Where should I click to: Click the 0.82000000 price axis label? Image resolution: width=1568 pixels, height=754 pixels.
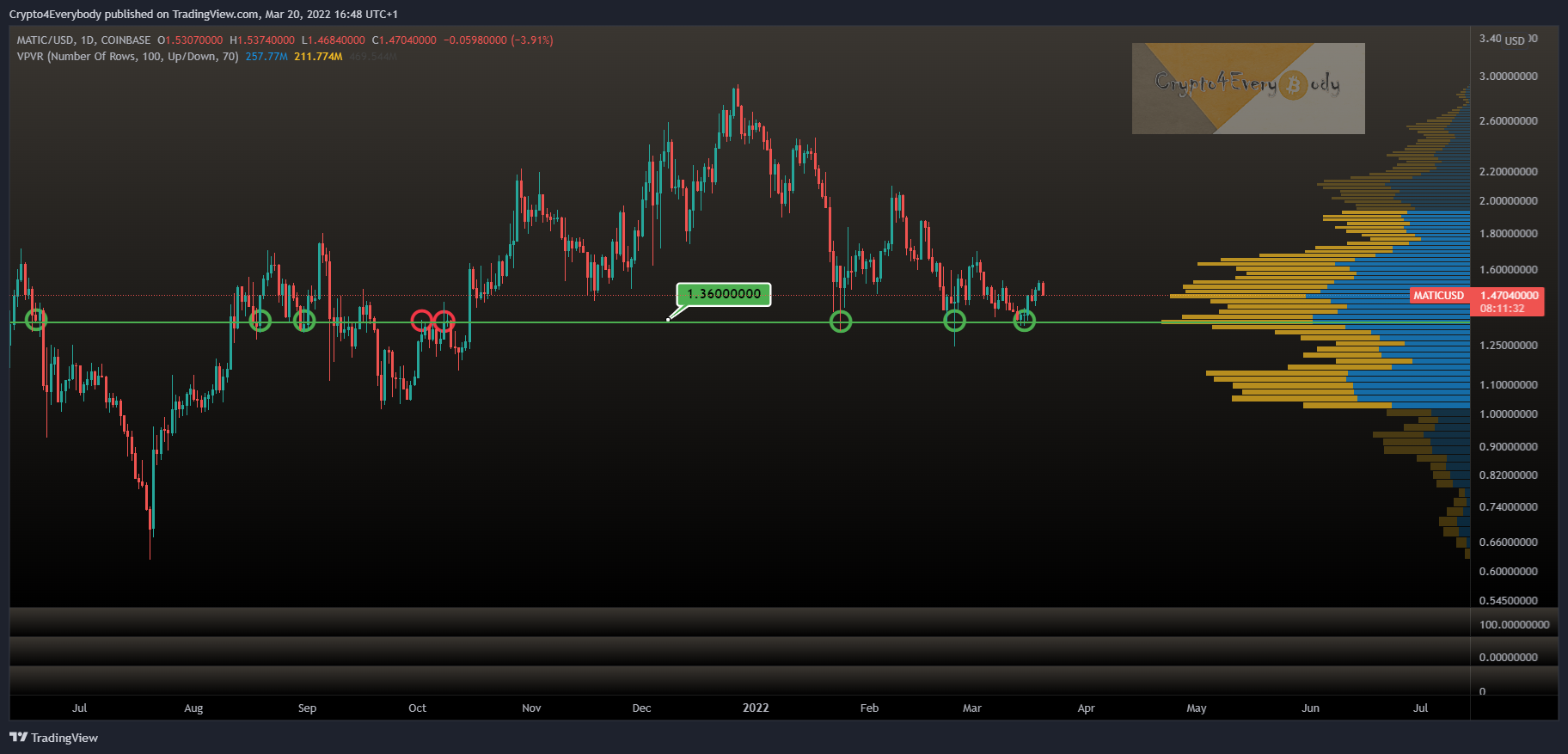point(1509,475)
